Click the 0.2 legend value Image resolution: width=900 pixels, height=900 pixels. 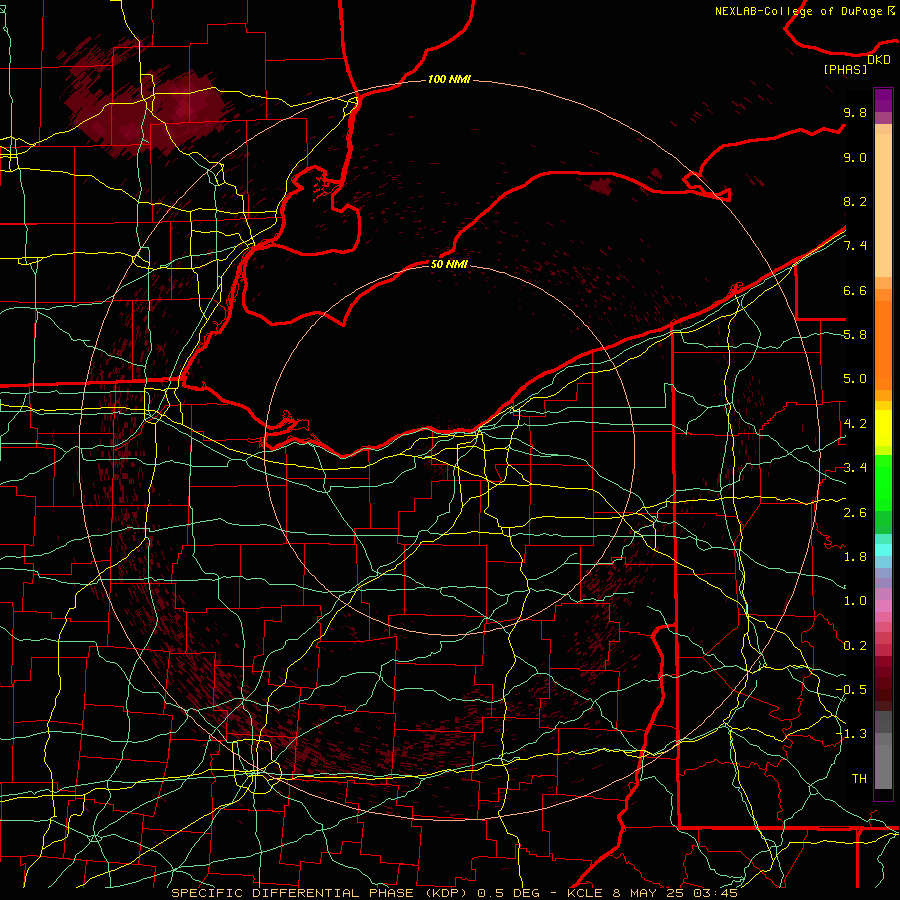point(855,646)
